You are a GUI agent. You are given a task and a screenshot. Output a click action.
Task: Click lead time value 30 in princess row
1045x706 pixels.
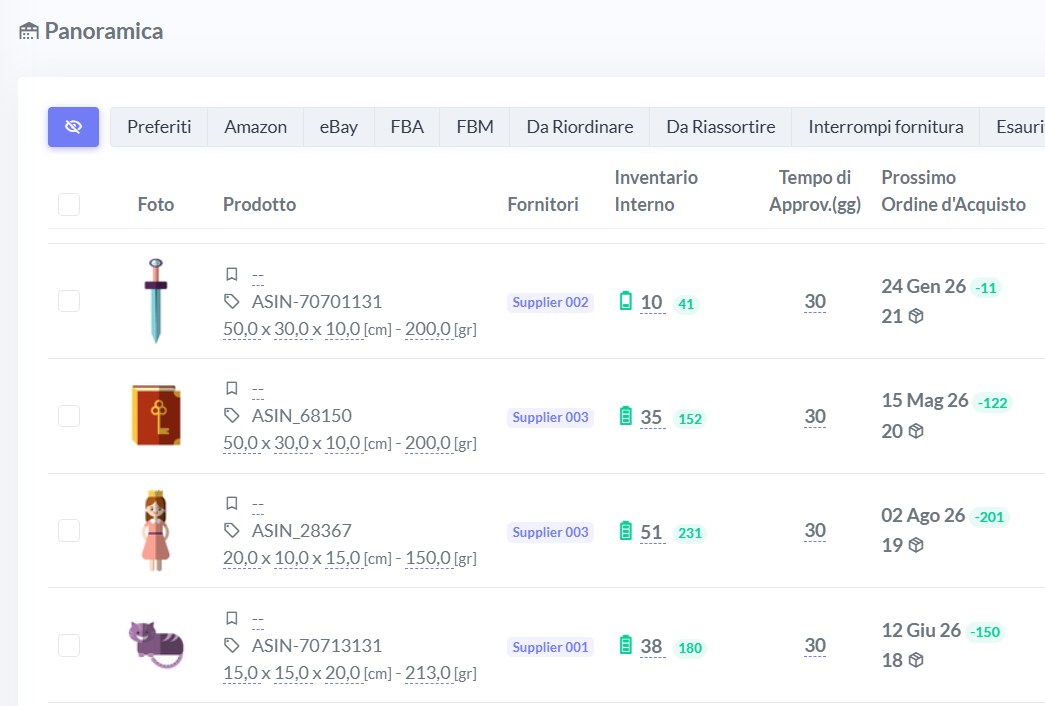pyautogui.click(x=815, y=530)
